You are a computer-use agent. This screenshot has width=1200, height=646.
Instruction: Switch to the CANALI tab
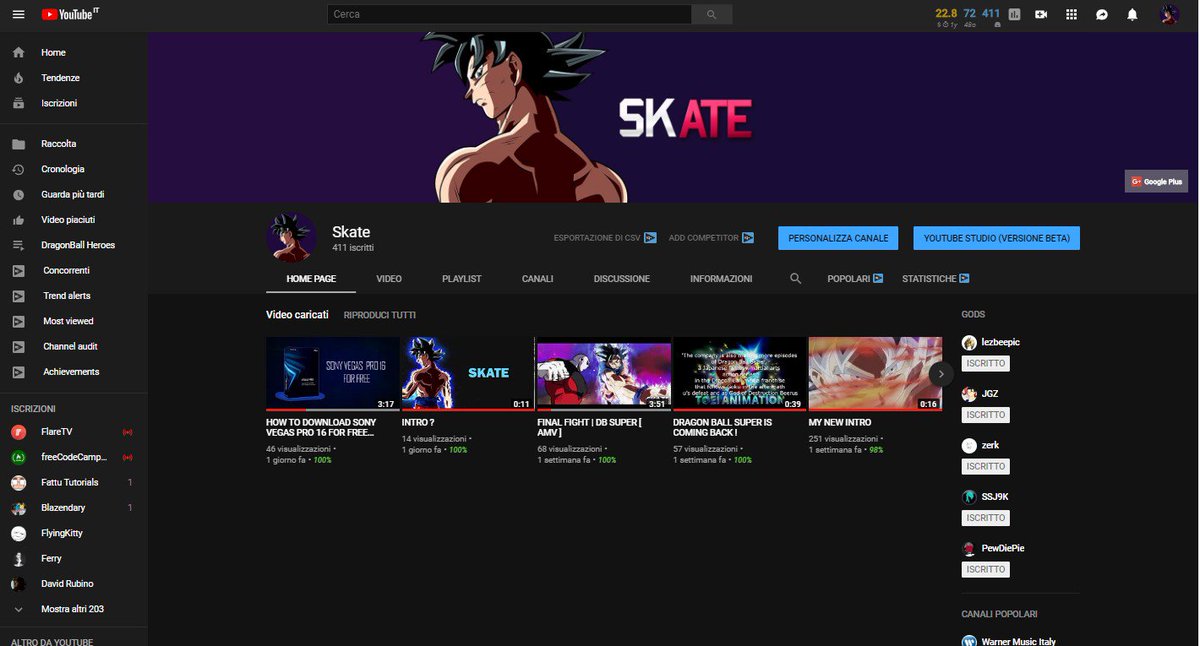pyautogui.click(x=537, y=279)
